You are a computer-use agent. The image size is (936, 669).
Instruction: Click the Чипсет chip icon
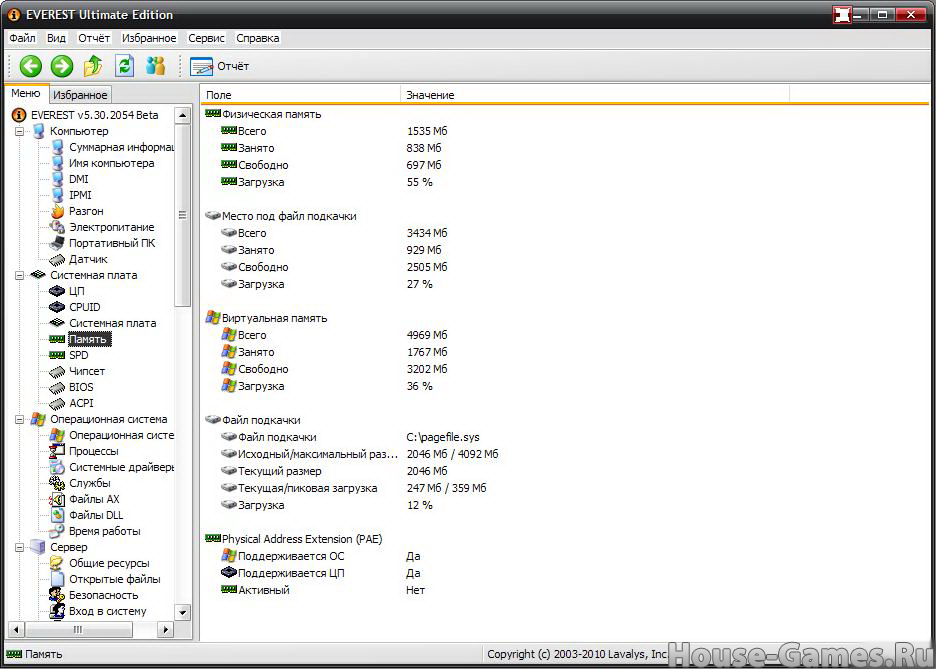coord(57,371)
